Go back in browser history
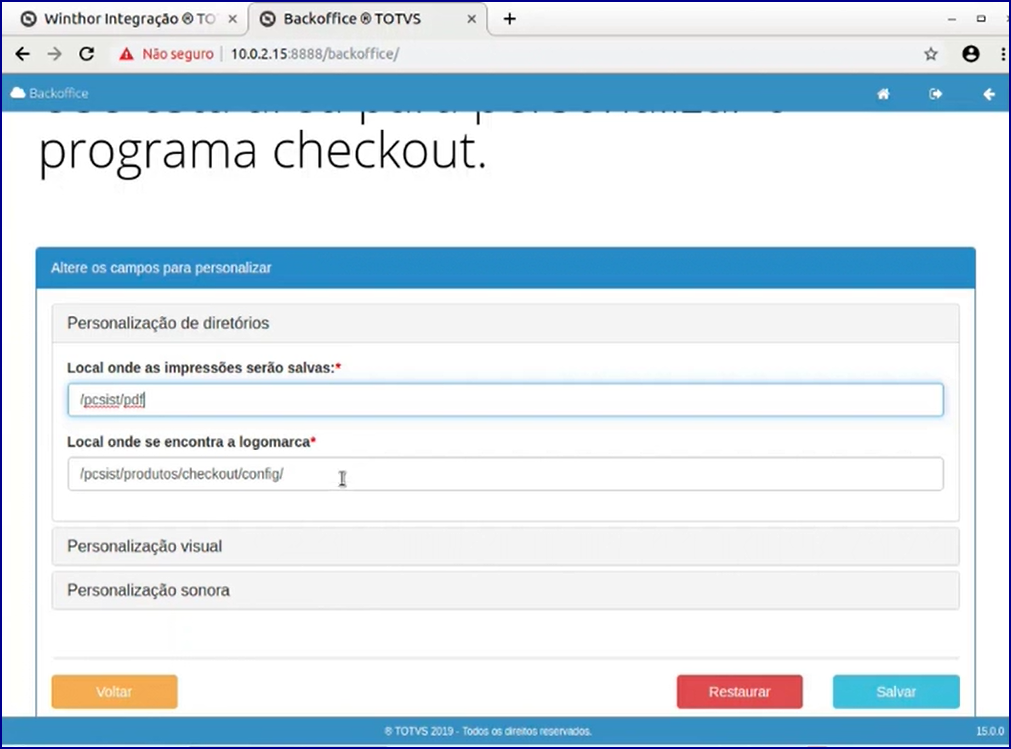Viewport: 1011px width, 749px height. click(23, 54)
